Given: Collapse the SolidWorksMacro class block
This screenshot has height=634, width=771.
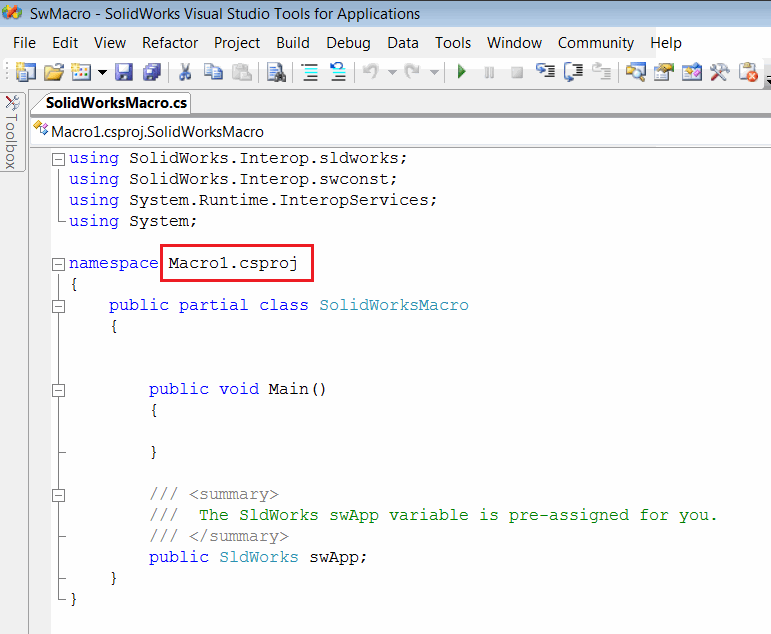Looking at the screenshot, I should pos(59,306).
